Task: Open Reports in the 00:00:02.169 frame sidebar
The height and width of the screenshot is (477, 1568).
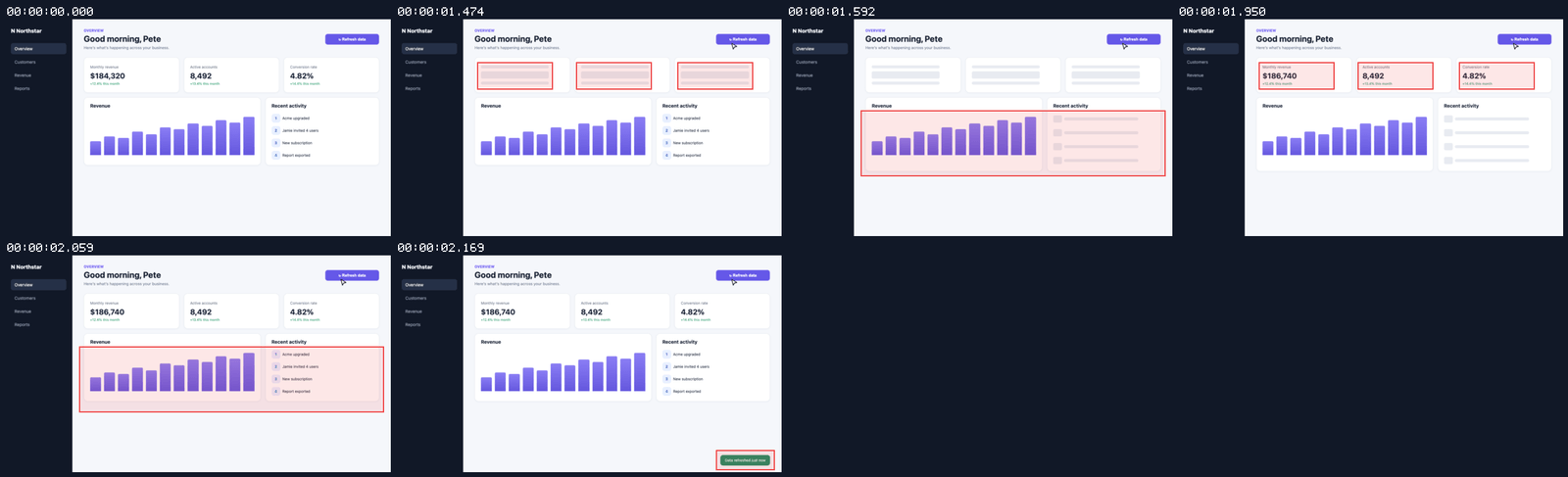Action: [x=429, y=324]
